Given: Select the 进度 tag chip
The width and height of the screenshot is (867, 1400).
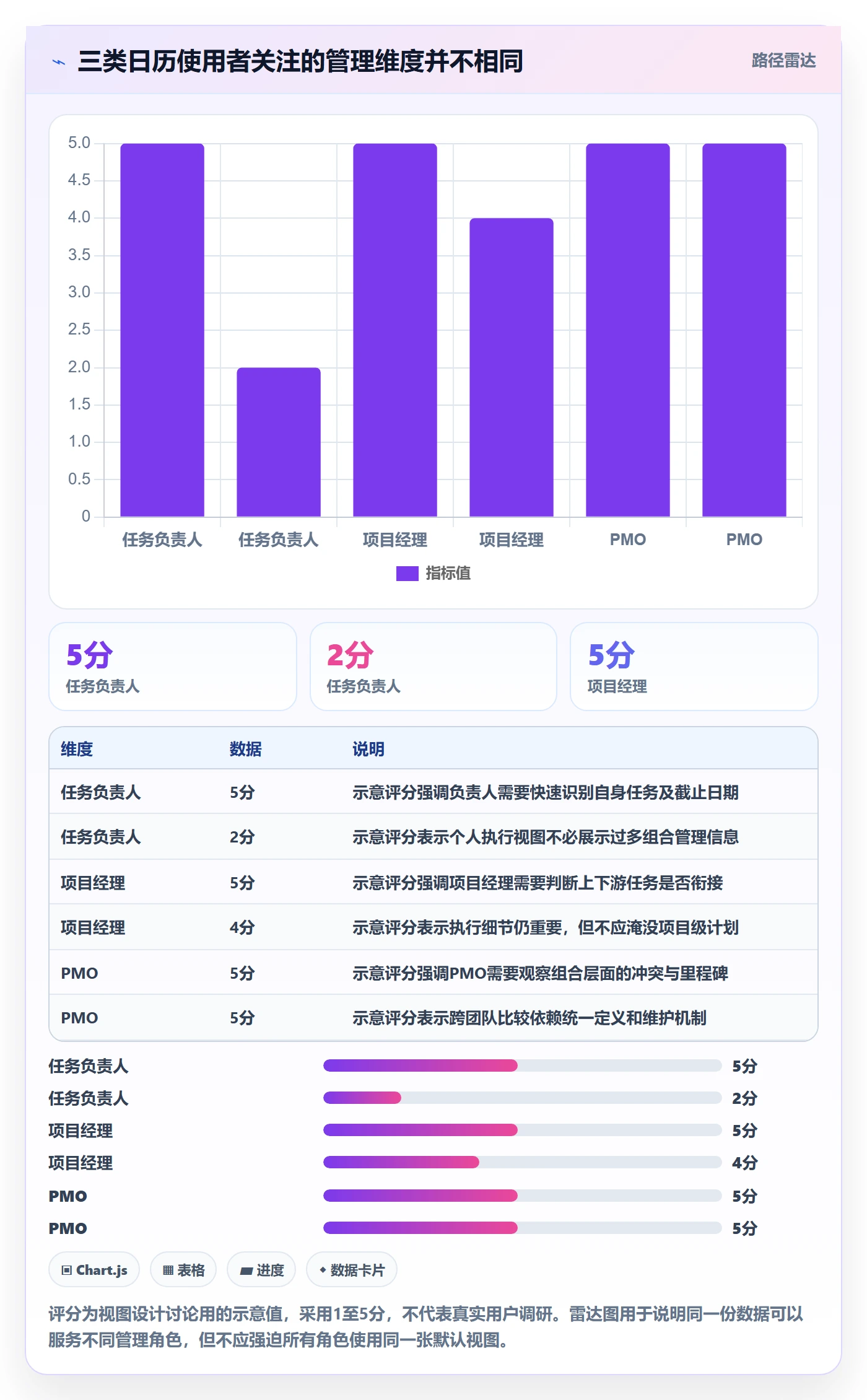Looking at the screenshot, I should tap(261, 1270).
